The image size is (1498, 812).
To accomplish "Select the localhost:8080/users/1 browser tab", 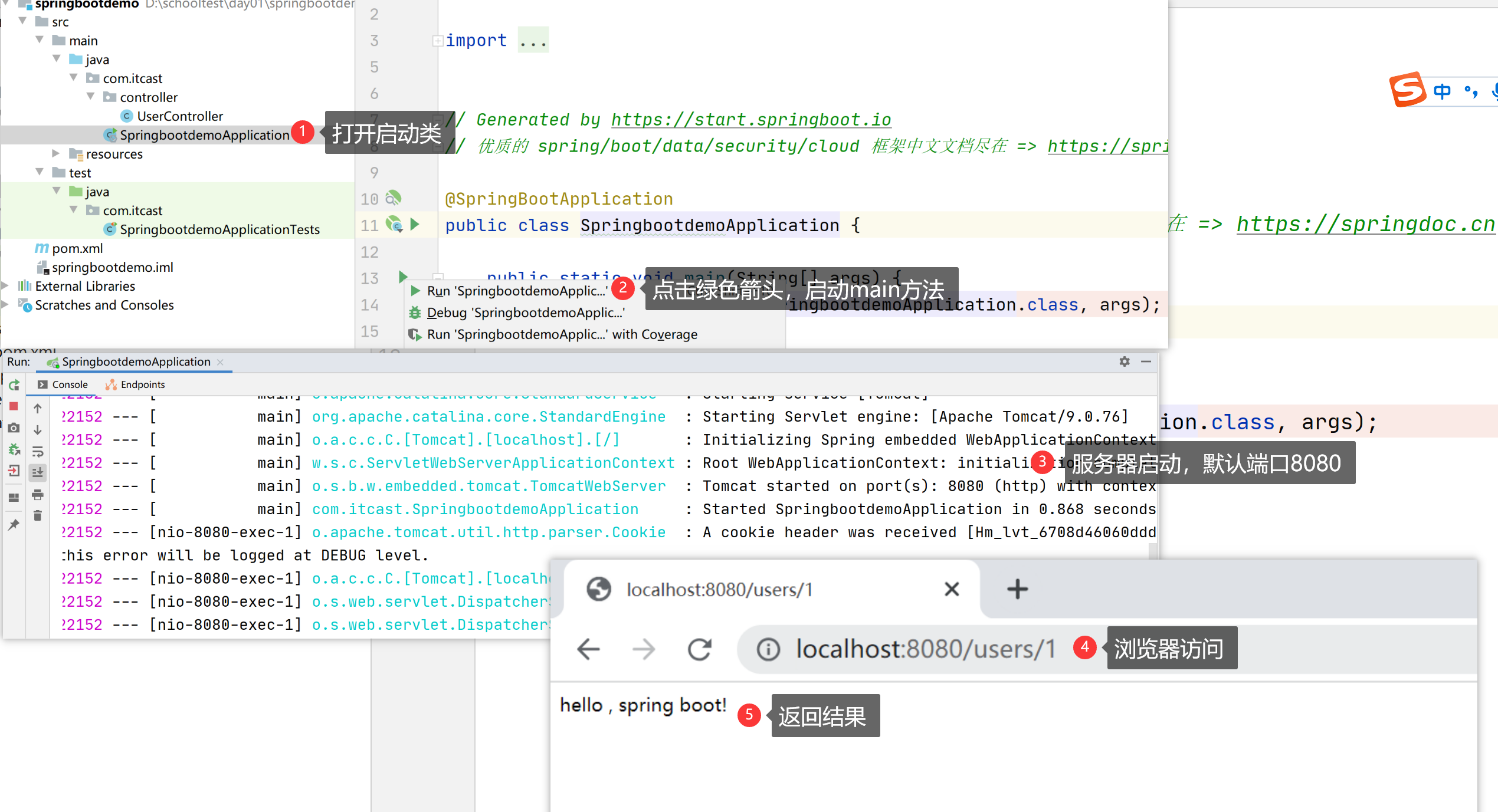I will (x=772, y=589).
